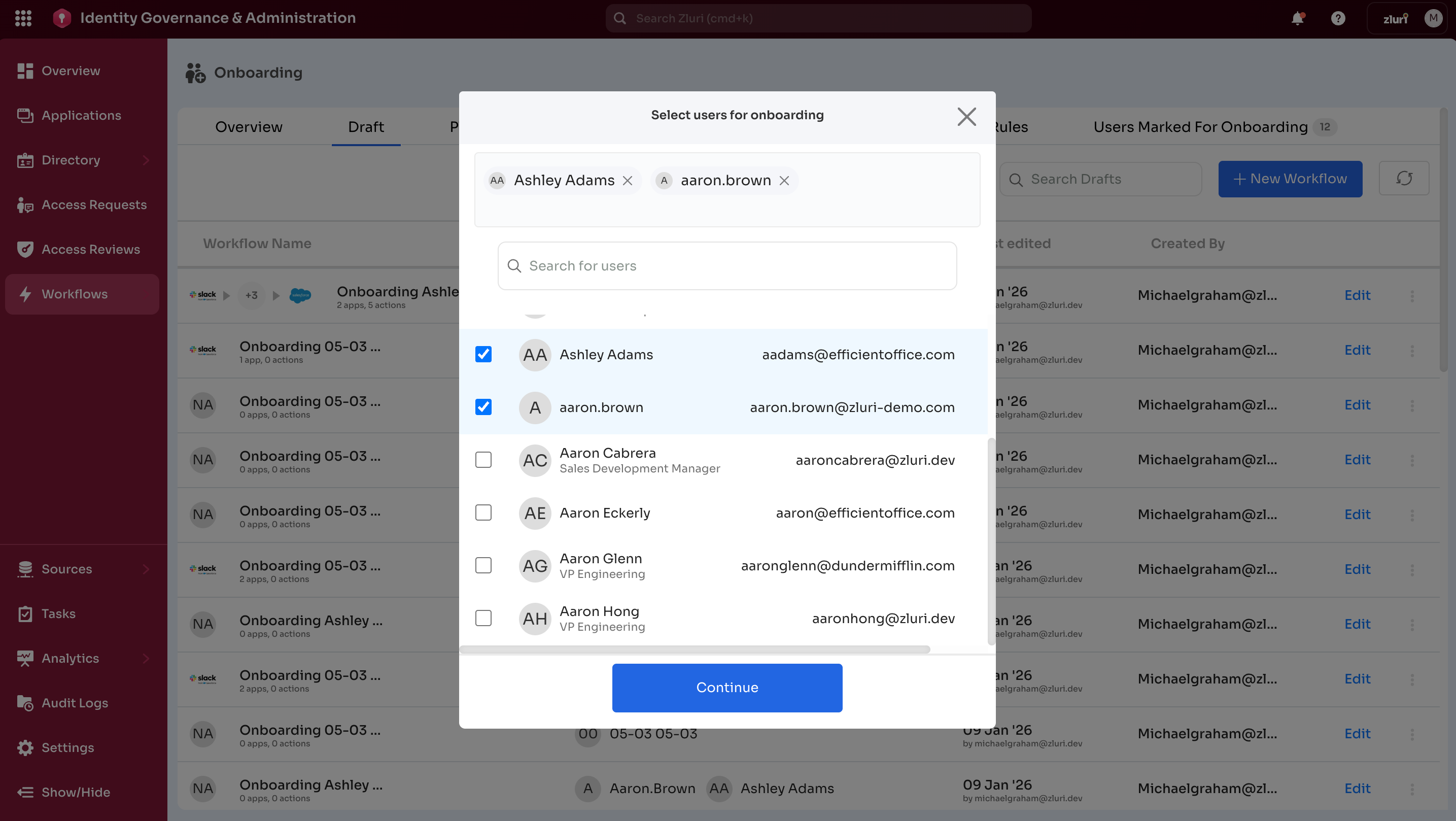Click the New Workflow button

pyautogui.click(x=1290, y=179)
